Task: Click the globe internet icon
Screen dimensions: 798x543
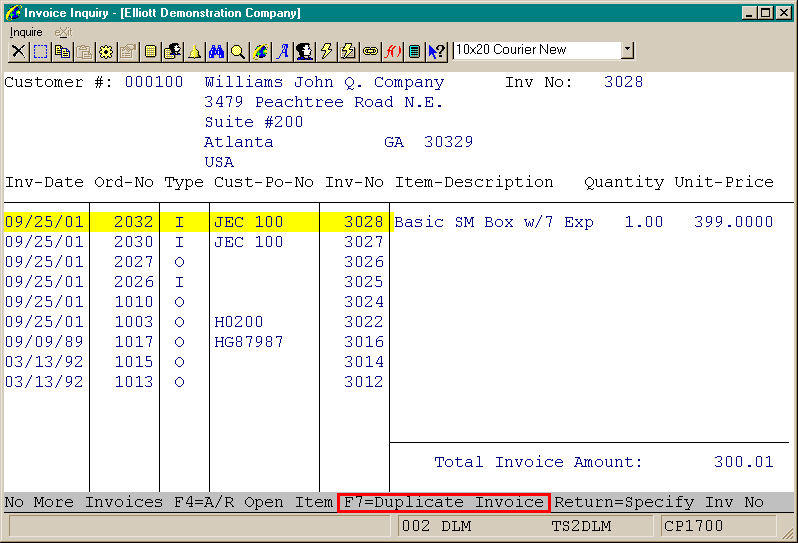Action: pos(260,51)
